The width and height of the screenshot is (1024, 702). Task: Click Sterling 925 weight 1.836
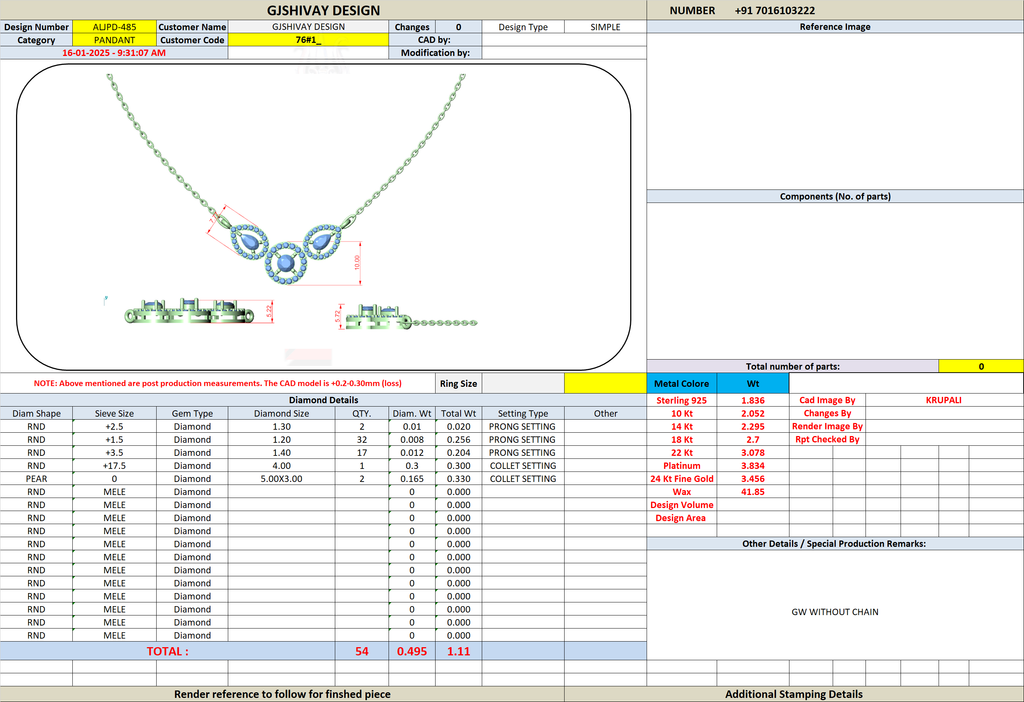[753, 400]
